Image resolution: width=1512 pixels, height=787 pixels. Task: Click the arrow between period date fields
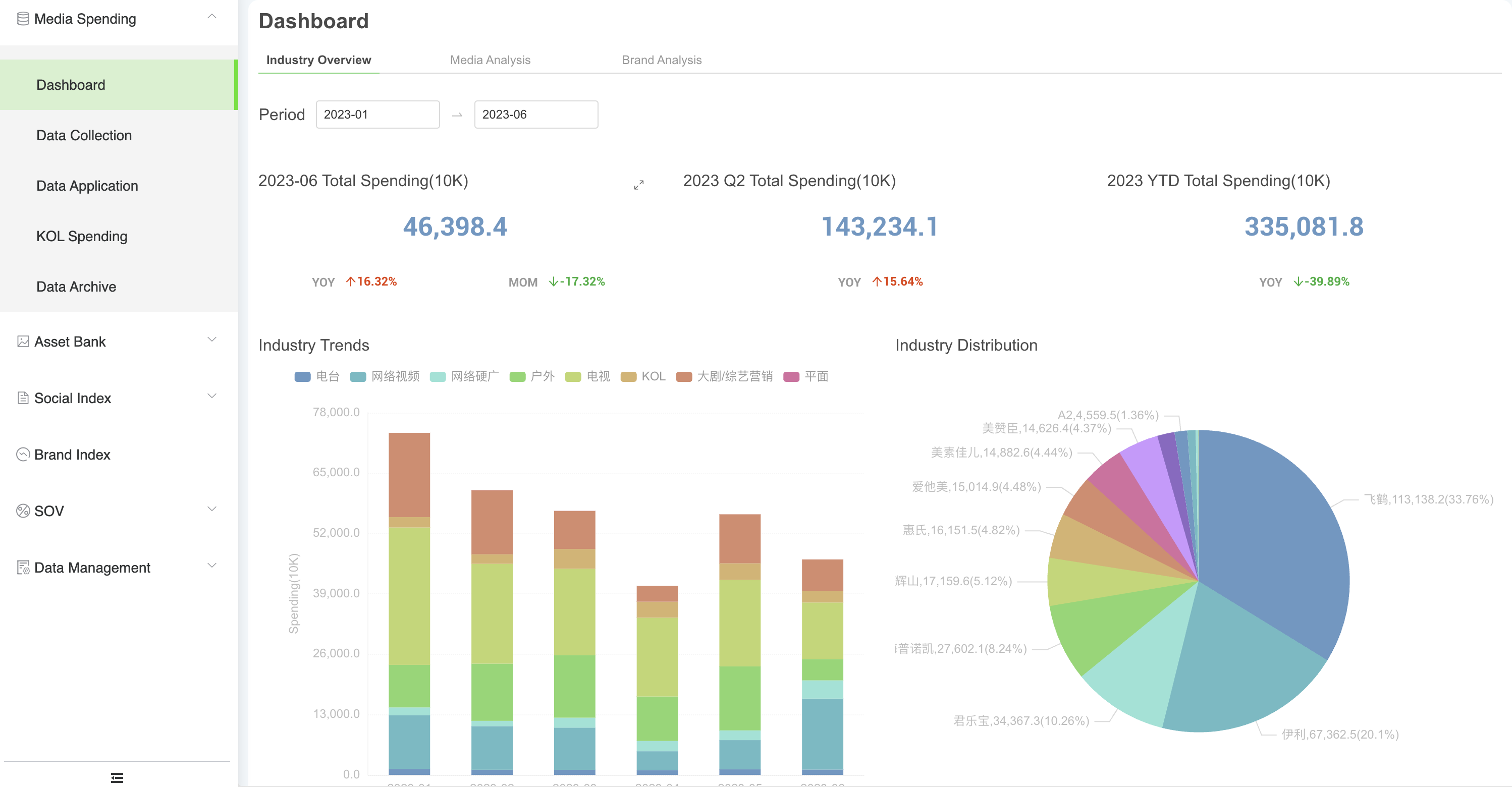tap(457, 115)
